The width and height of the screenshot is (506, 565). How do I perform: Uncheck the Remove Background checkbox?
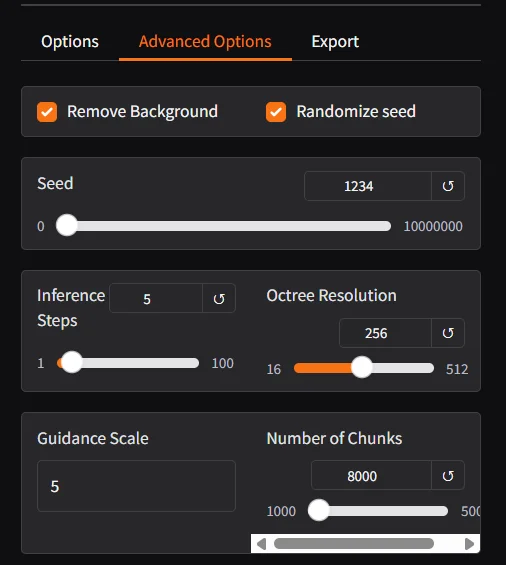47,112
